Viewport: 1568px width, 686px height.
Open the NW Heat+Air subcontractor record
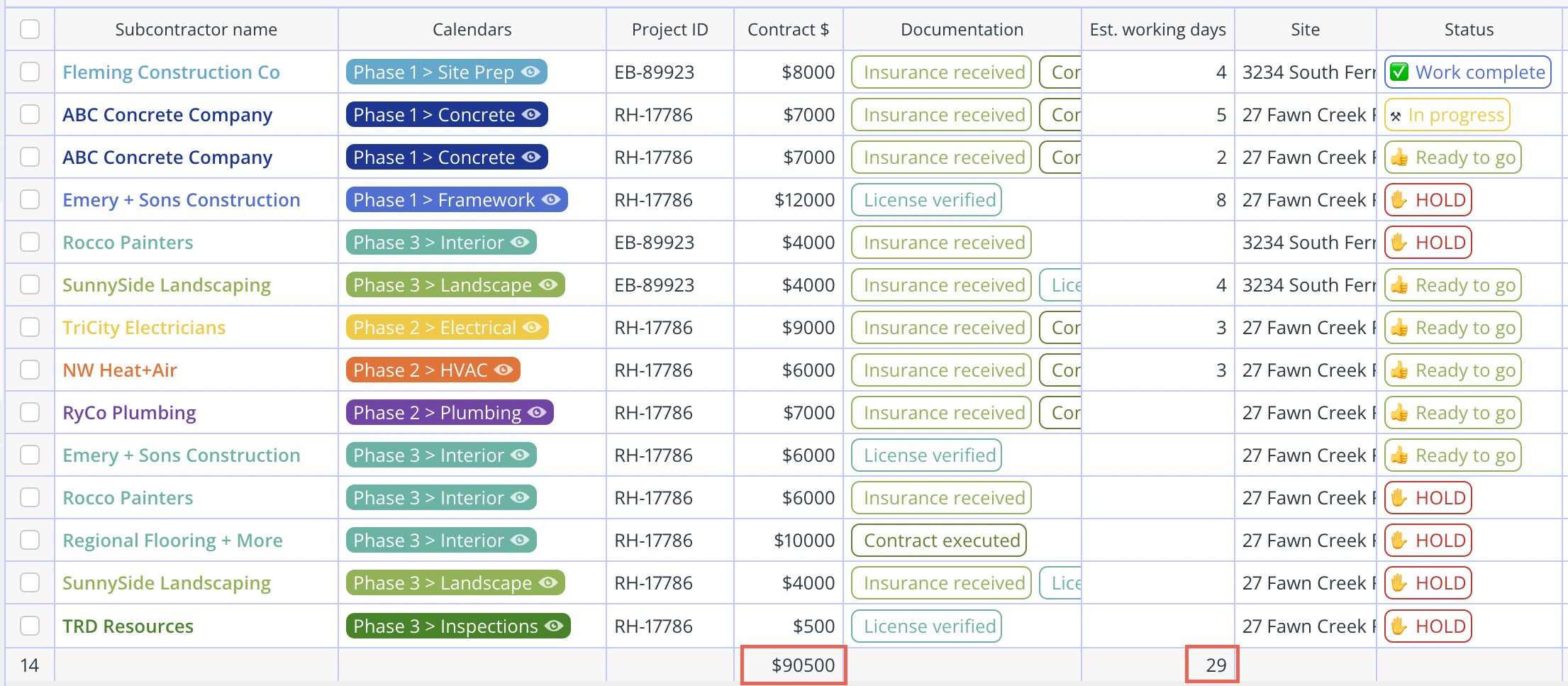pos(120,370)
